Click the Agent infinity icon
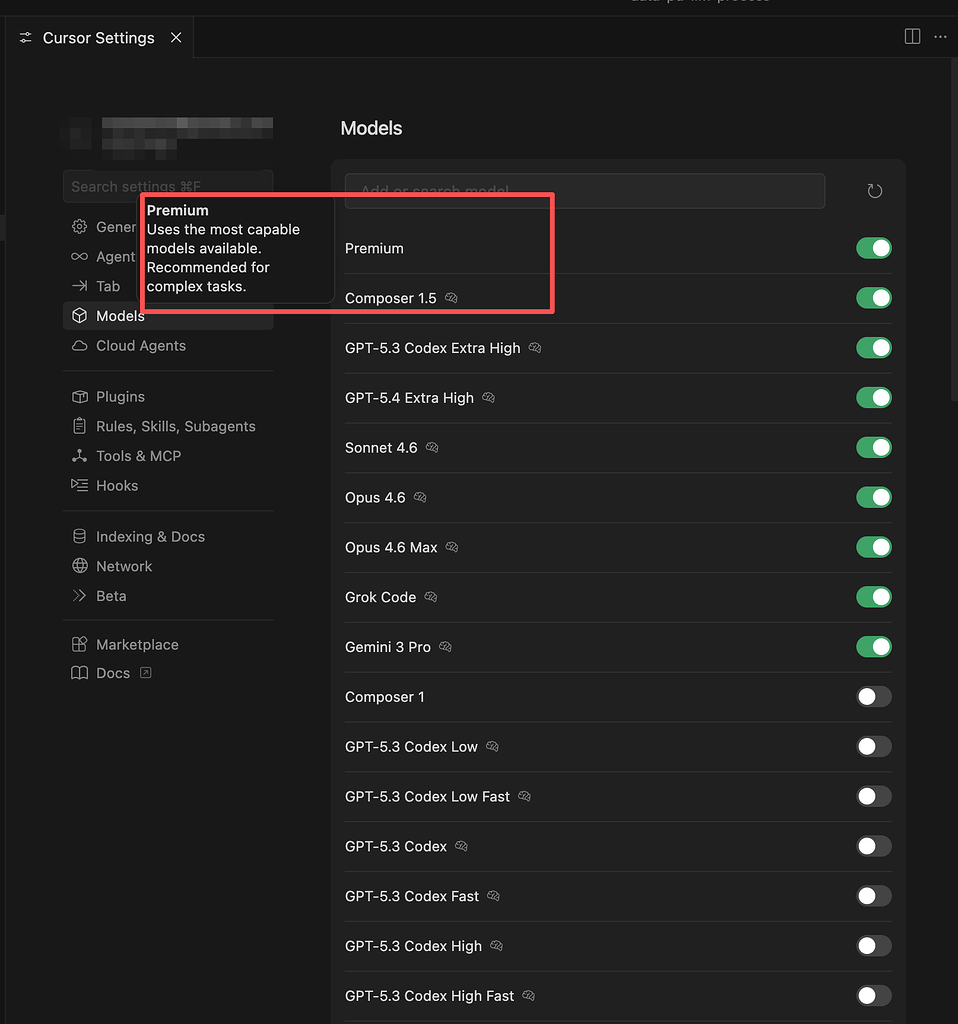 click(80, 257)
